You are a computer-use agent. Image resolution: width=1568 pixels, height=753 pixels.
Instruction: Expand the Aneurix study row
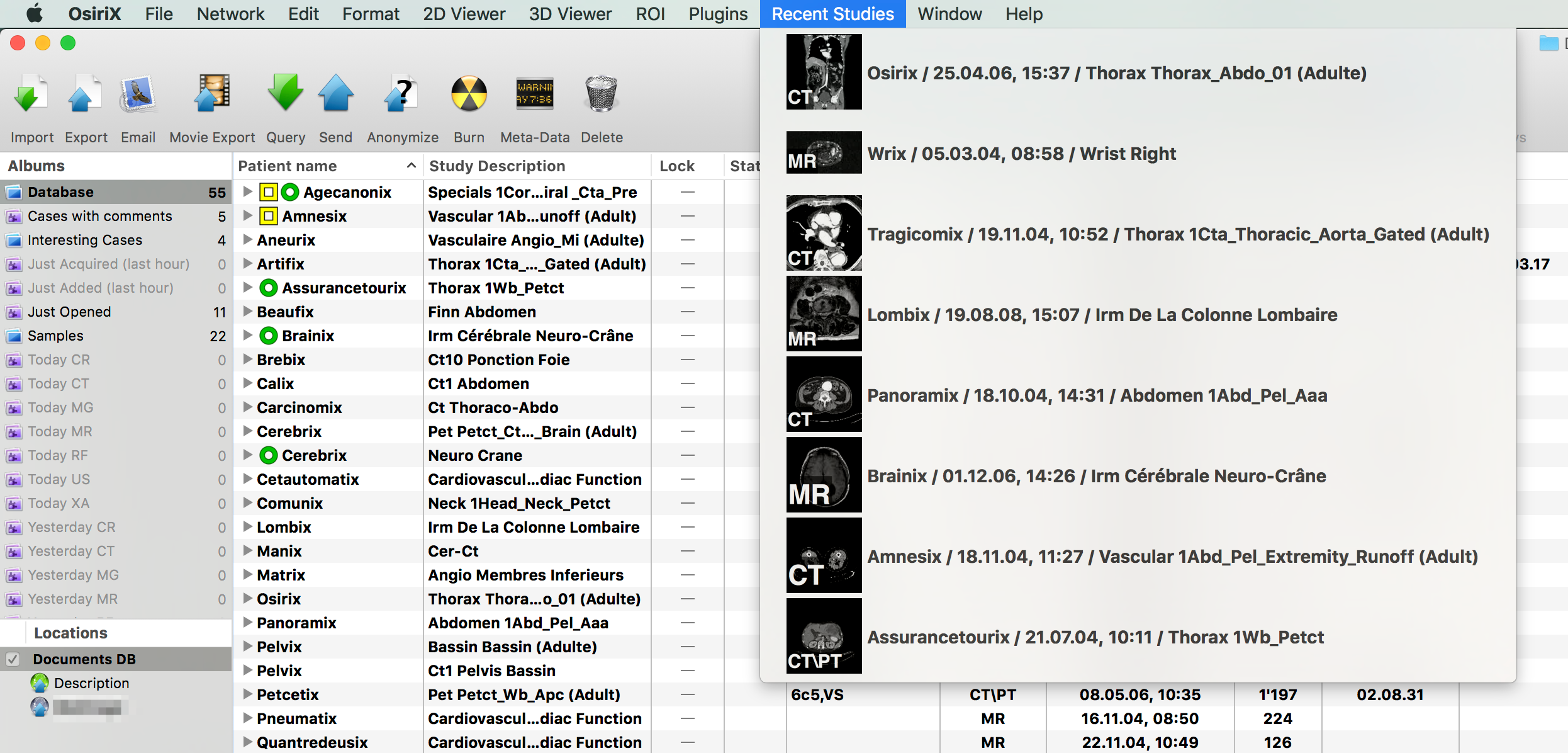247,239
